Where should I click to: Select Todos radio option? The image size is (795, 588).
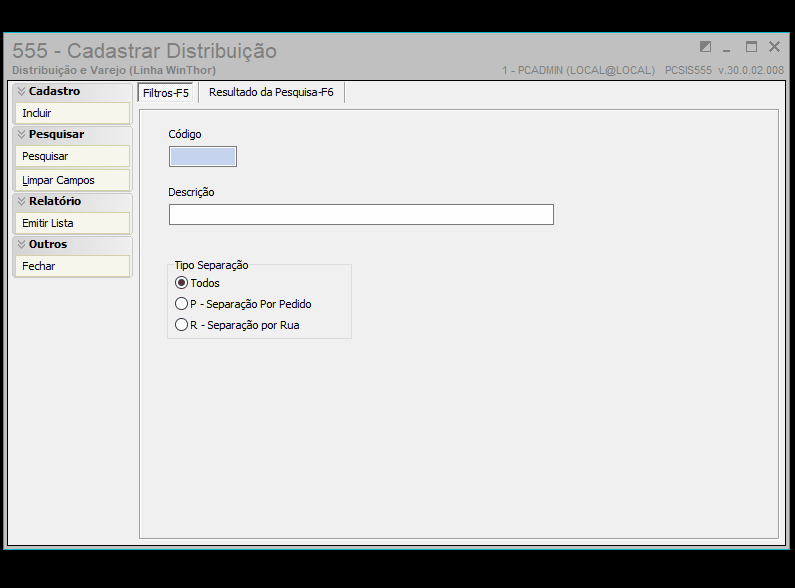(197, 283)
